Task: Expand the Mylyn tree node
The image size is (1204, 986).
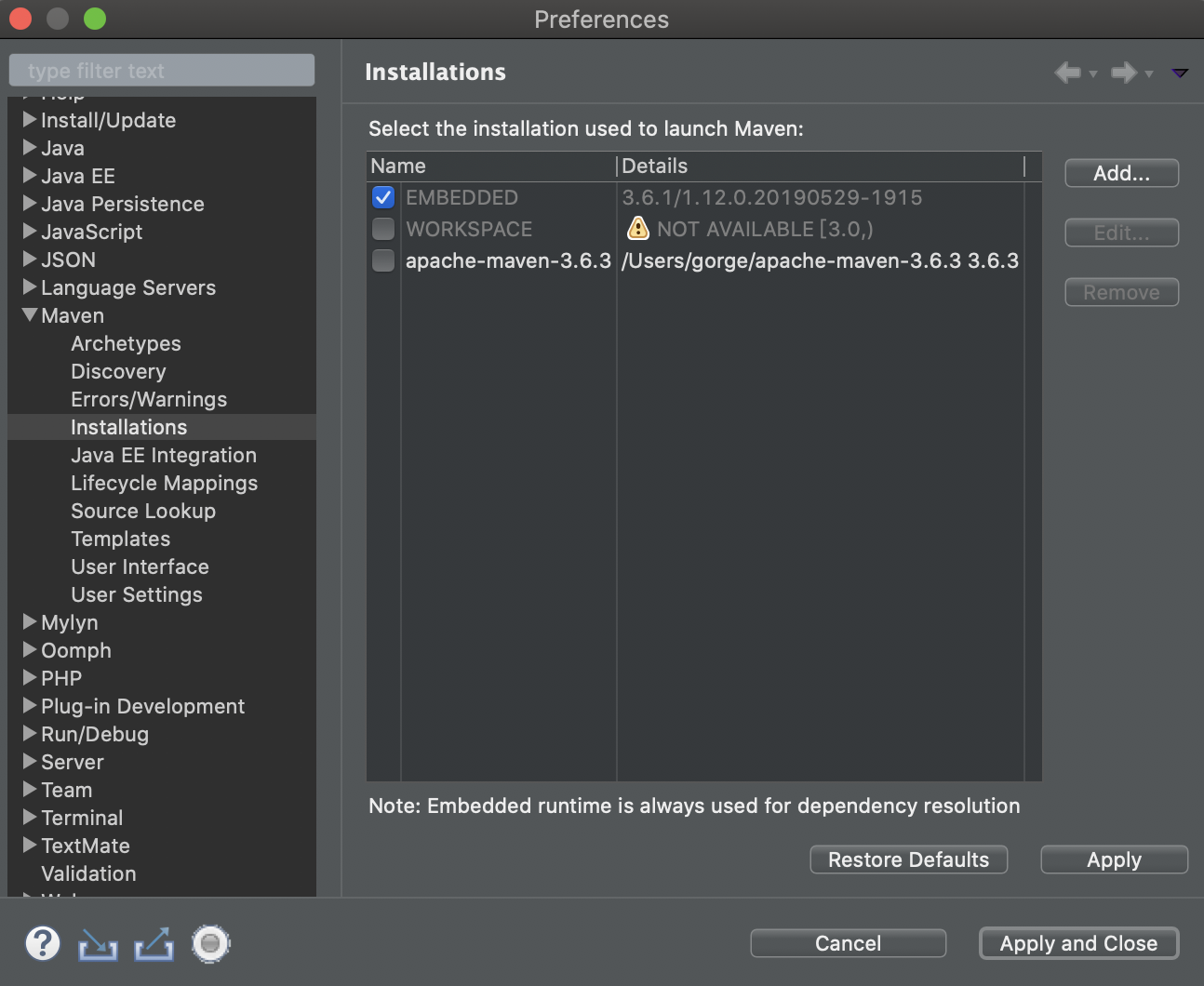Action: (30, 621)
